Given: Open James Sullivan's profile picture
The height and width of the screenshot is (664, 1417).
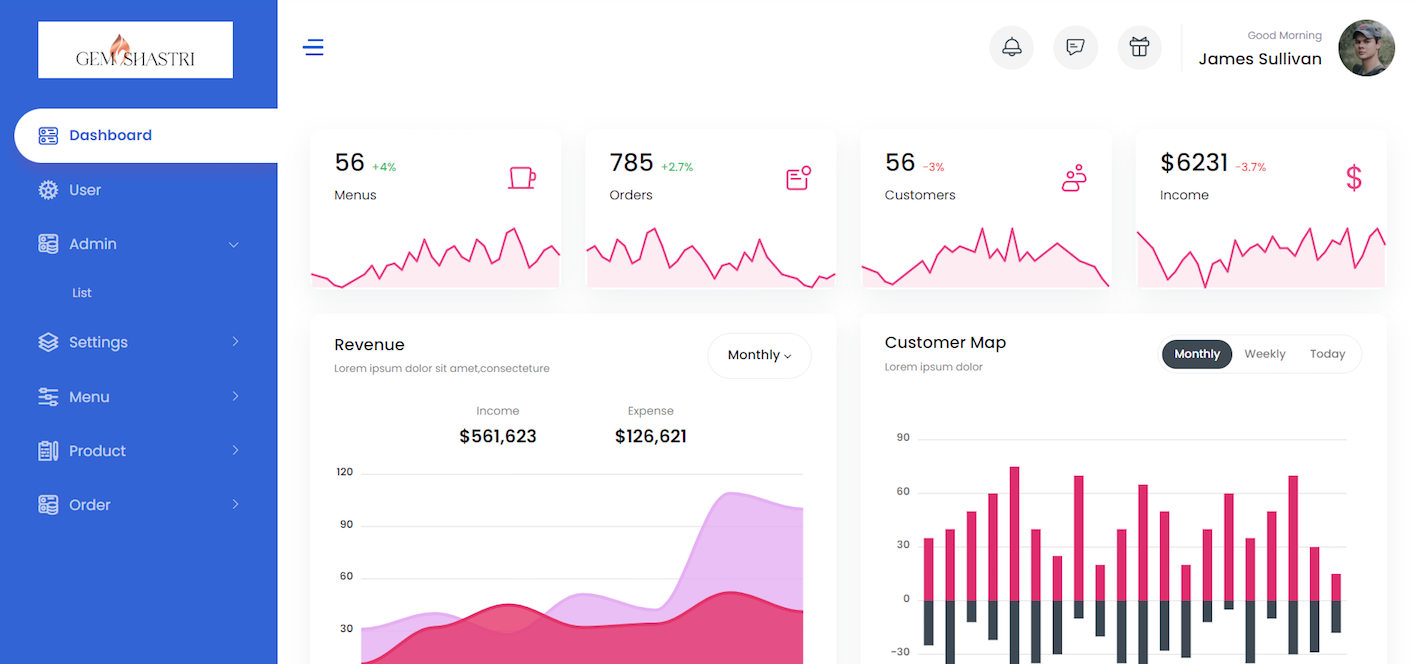Looking at the screenshot, I should 1366,47.
